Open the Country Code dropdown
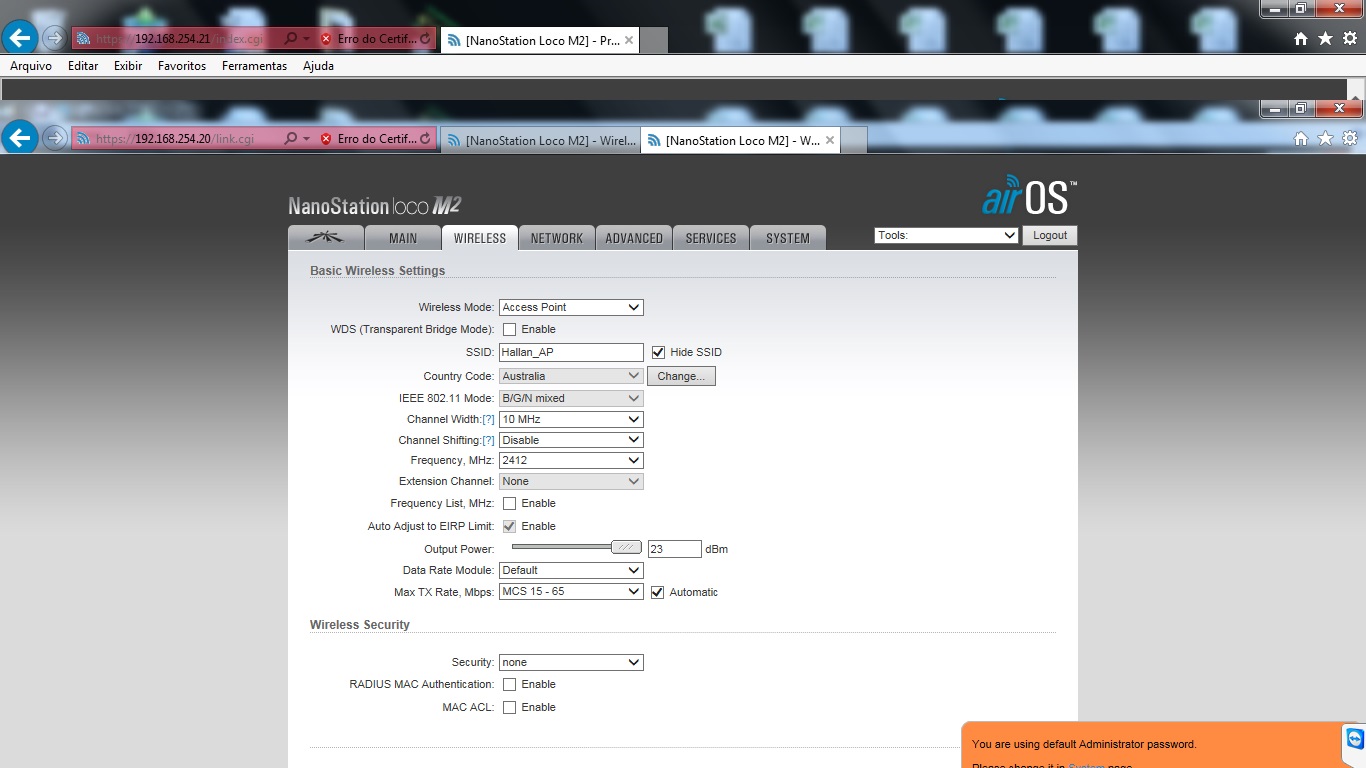 pos(571,376)
